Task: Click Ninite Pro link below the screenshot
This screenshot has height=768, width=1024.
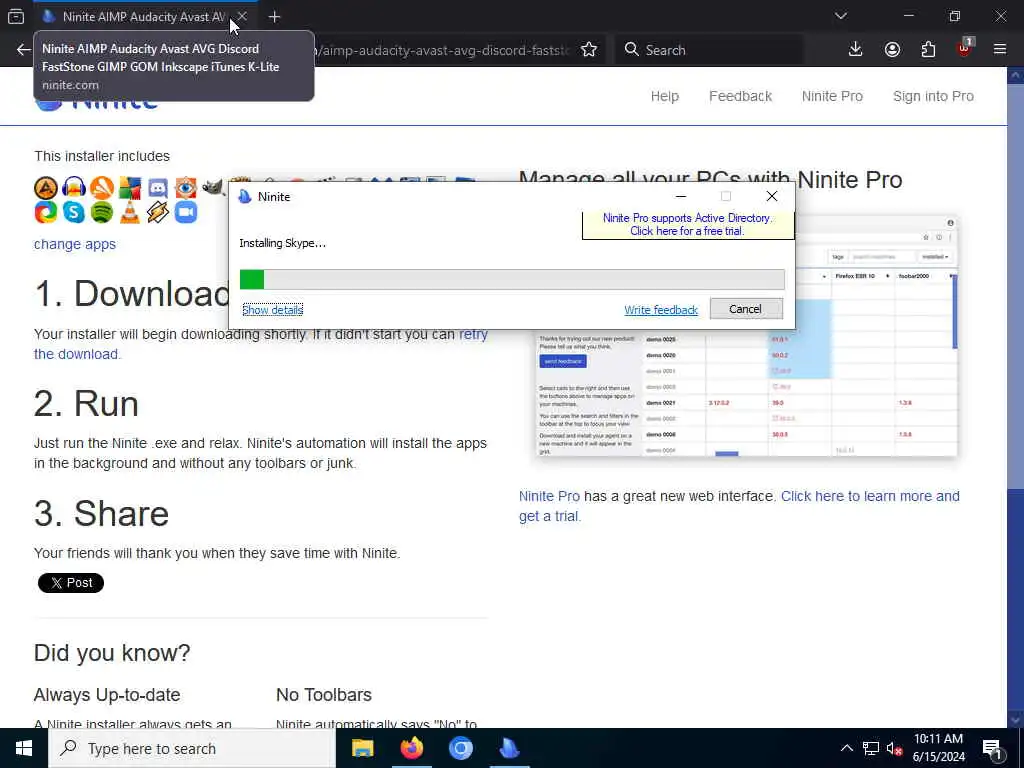Action: coord(549,496)
